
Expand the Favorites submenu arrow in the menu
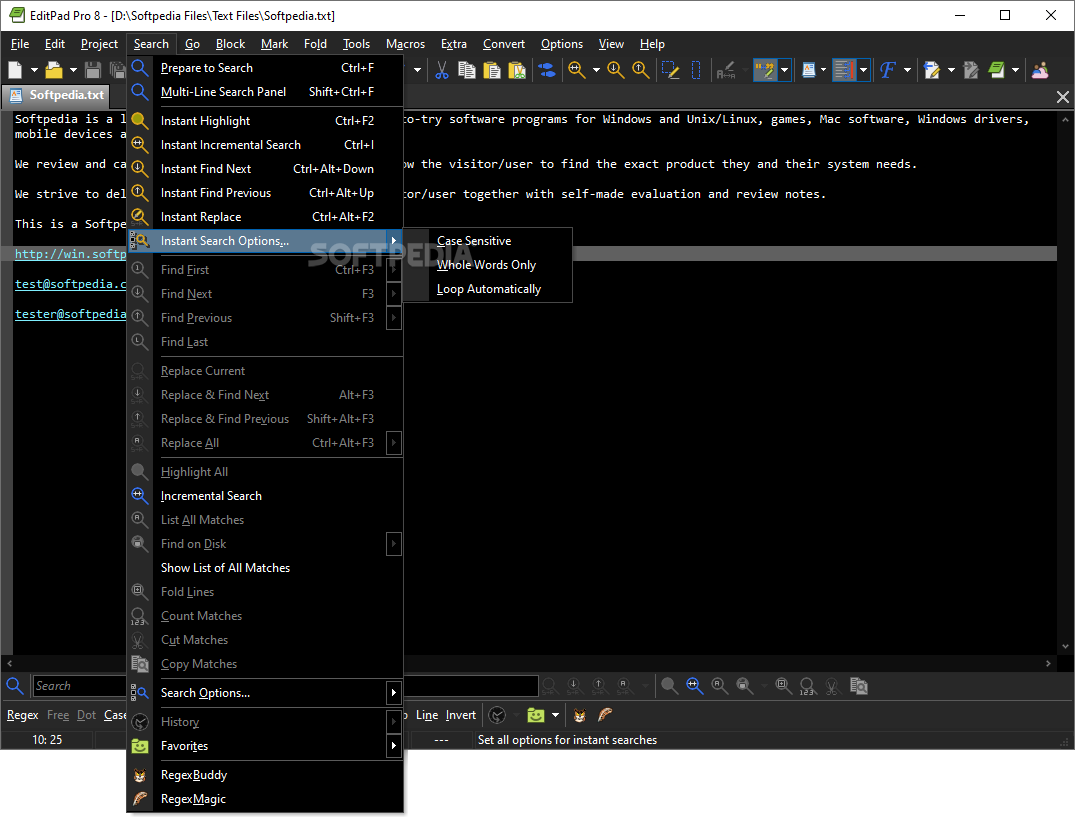394,746
